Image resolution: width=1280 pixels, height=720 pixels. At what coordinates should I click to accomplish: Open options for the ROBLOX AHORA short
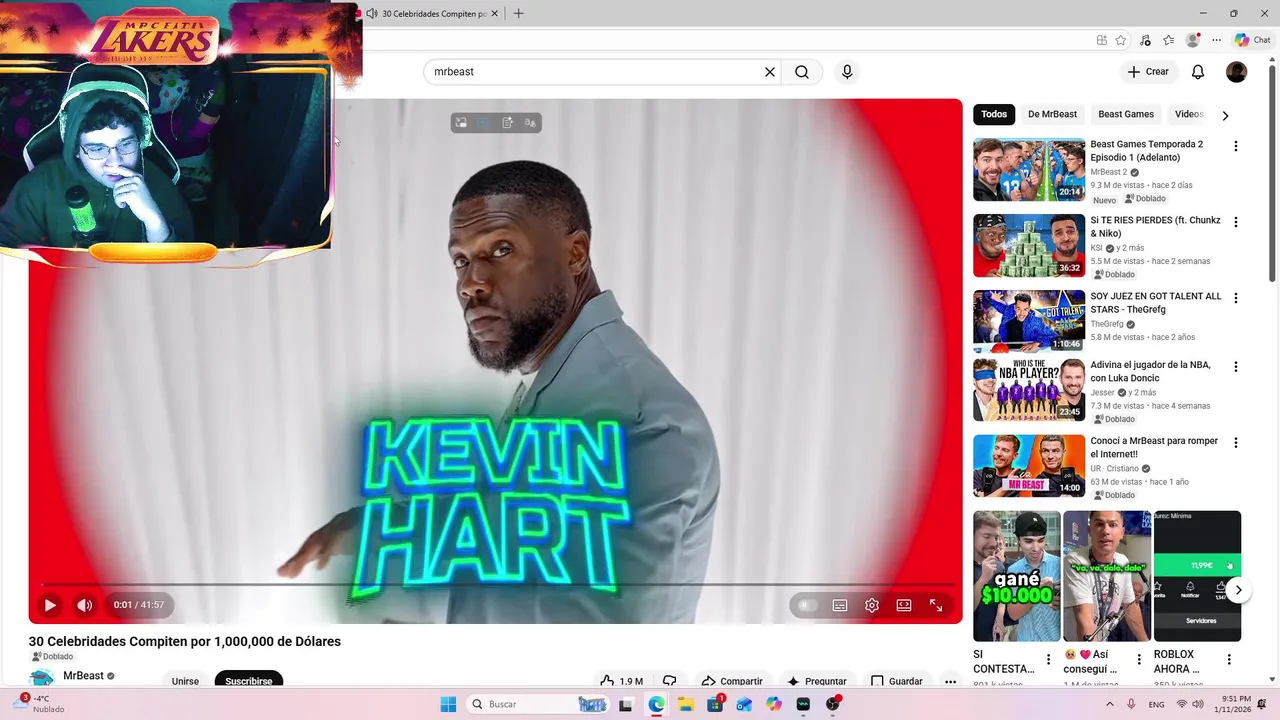tap(1229, 660)
